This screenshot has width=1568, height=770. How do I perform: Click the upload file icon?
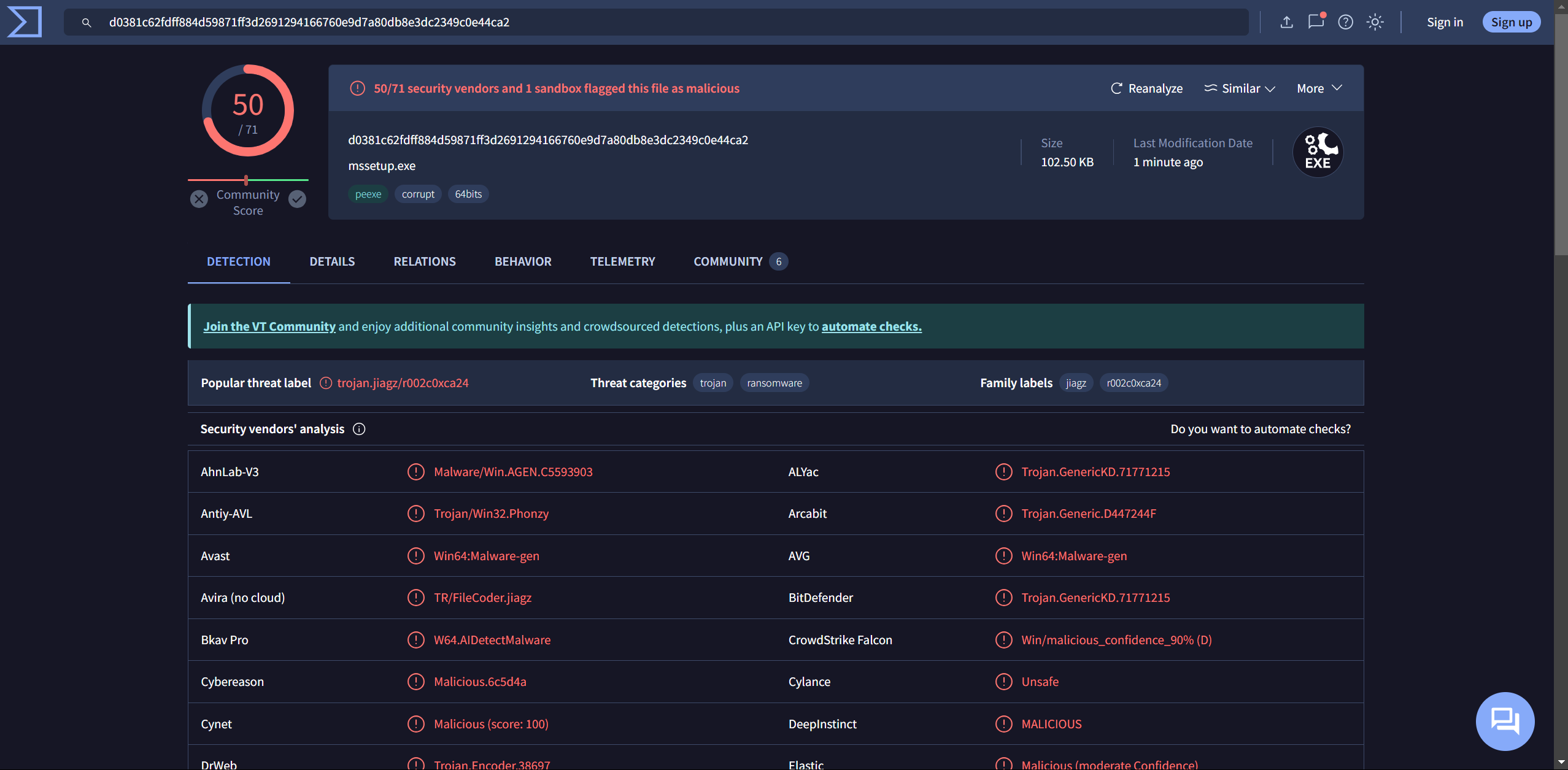click(1286, 22)
